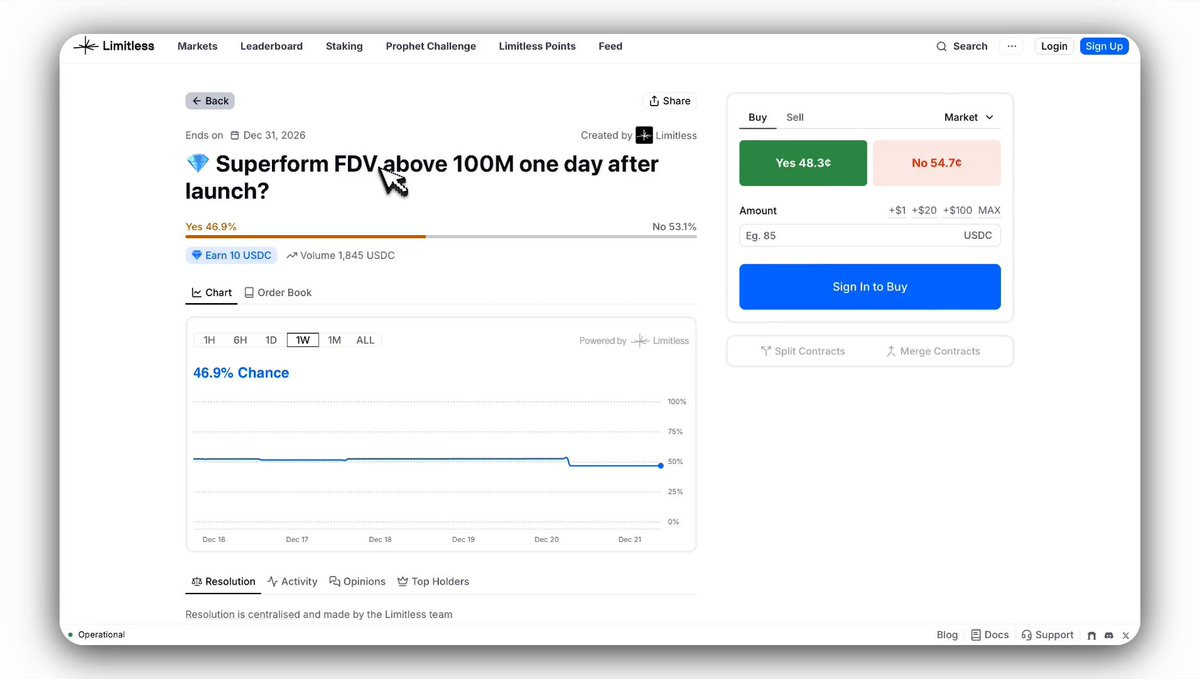
Task: Click the Login button
Action: click(1054, 46)
